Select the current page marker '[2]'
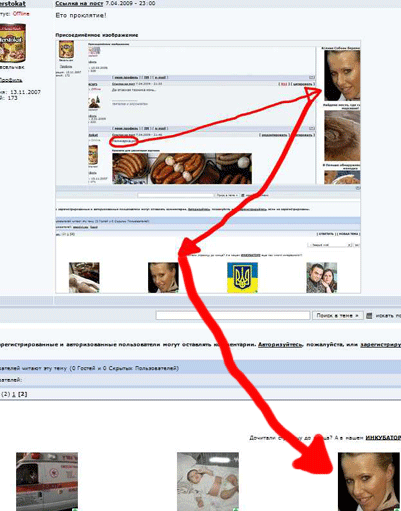This screenshot has height=511, width=401. 22,394
